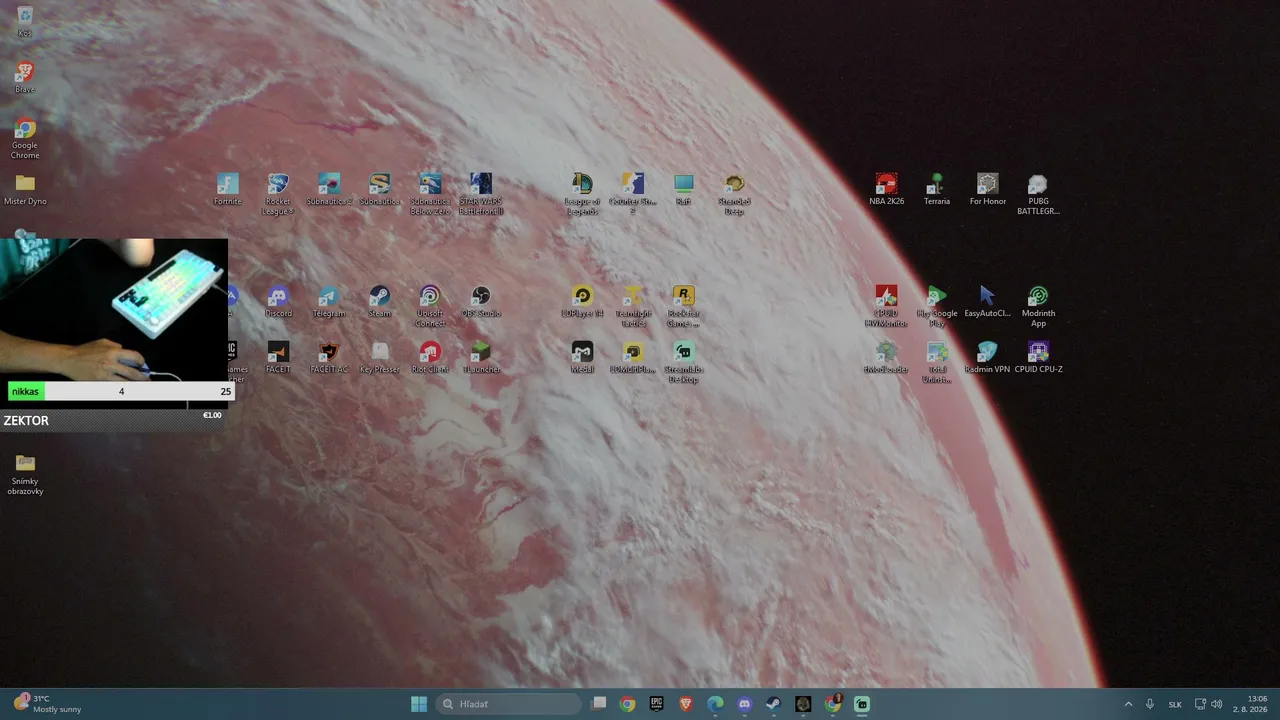Select the FACEIT AC anti-cheat shortcut
Screen dimensions: 1280x720
tap(329, 357)
